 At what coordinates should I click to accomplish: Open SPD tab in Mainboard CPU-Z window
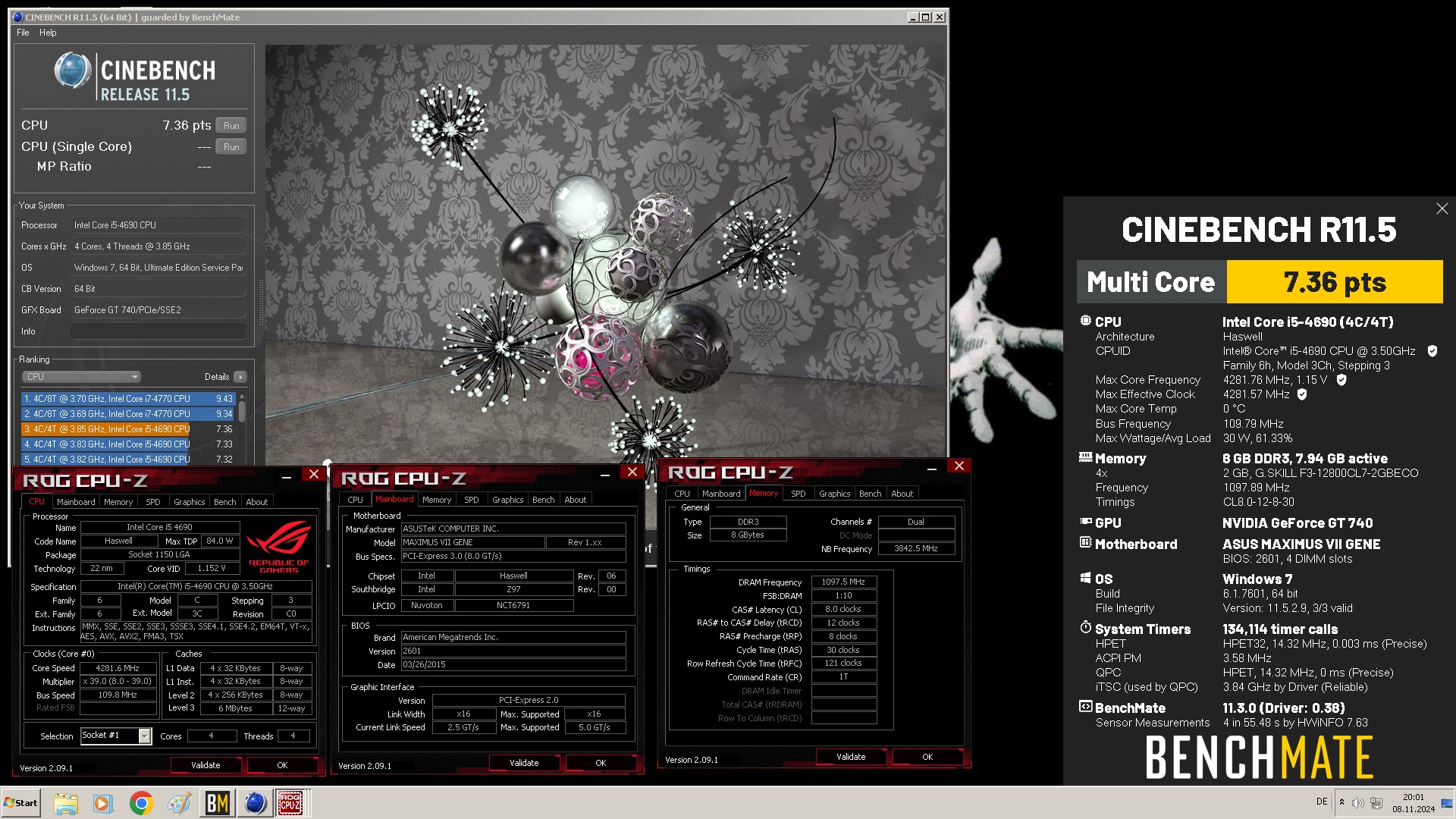(472, 500)
